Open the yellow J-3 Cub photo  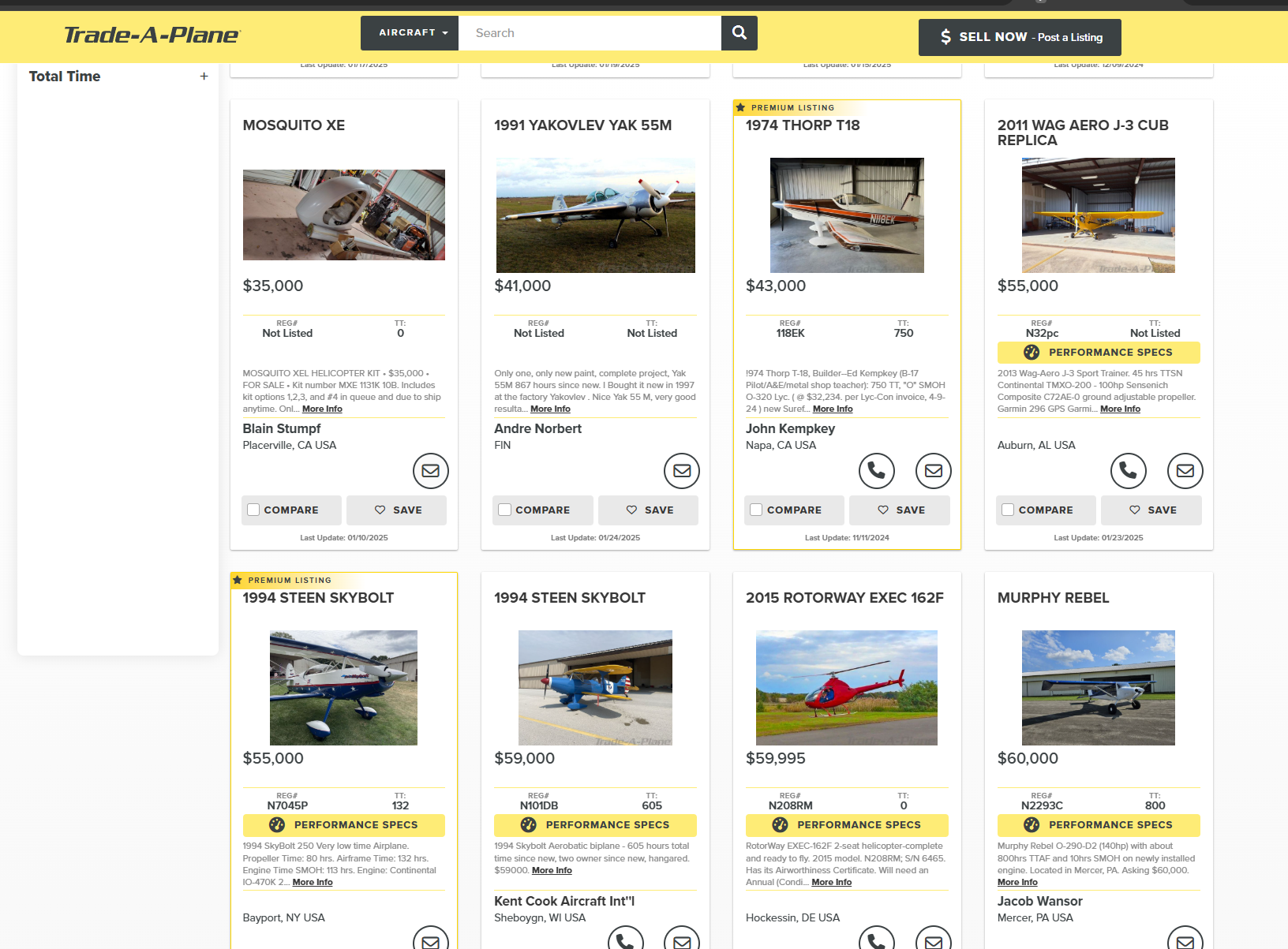[1099, 215]
